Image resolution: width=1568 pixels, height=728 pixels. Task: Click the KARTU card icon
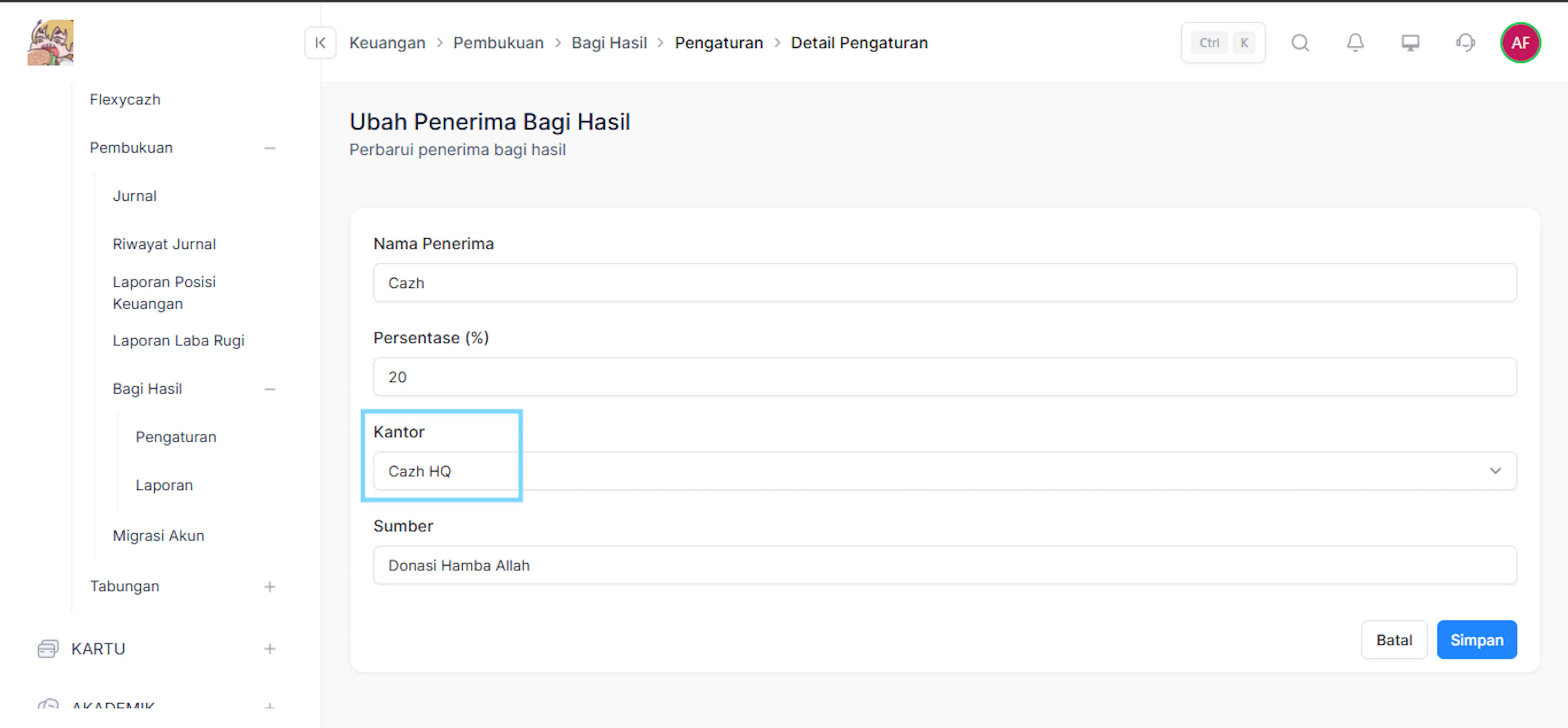[x=48, y=648]
